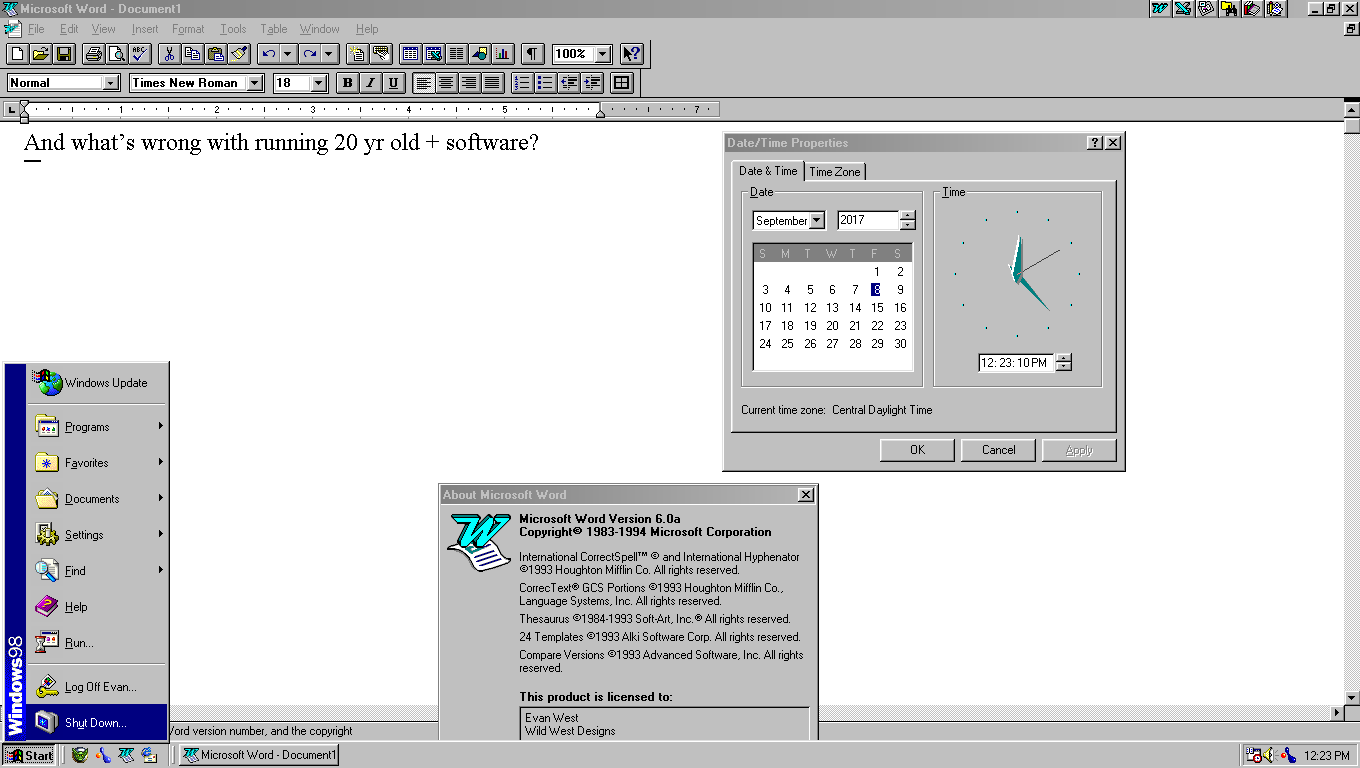Toggle Italic formatting
The width and height of the screenshot is (1360, 768).
pos(370,83)
